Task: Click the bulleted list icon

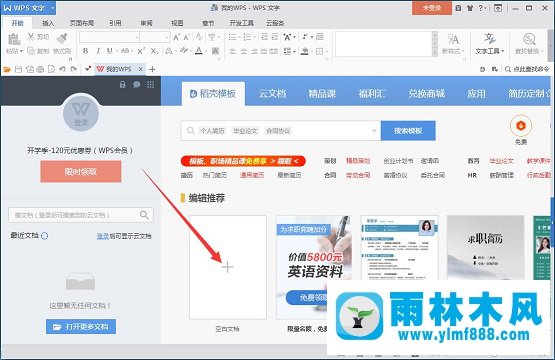Action: (x=233, y=37)
